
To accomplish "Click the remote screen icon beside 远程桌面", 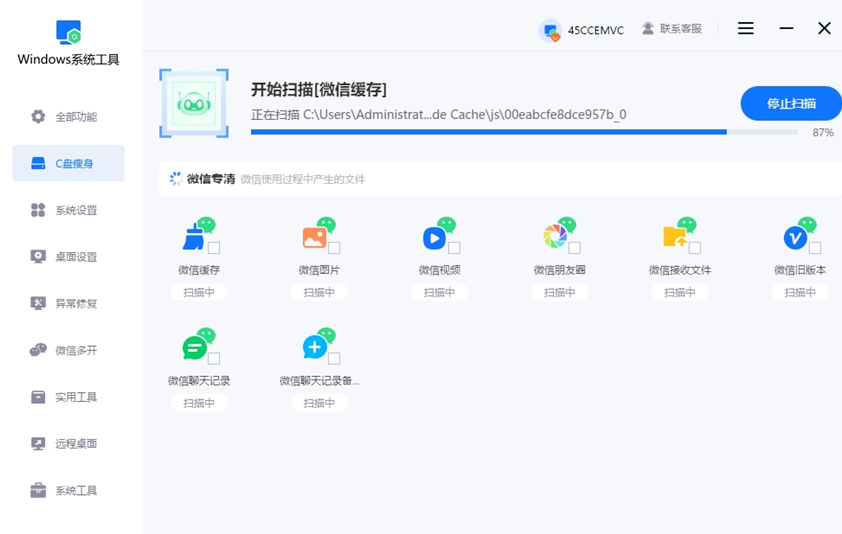I will point(38,444).
